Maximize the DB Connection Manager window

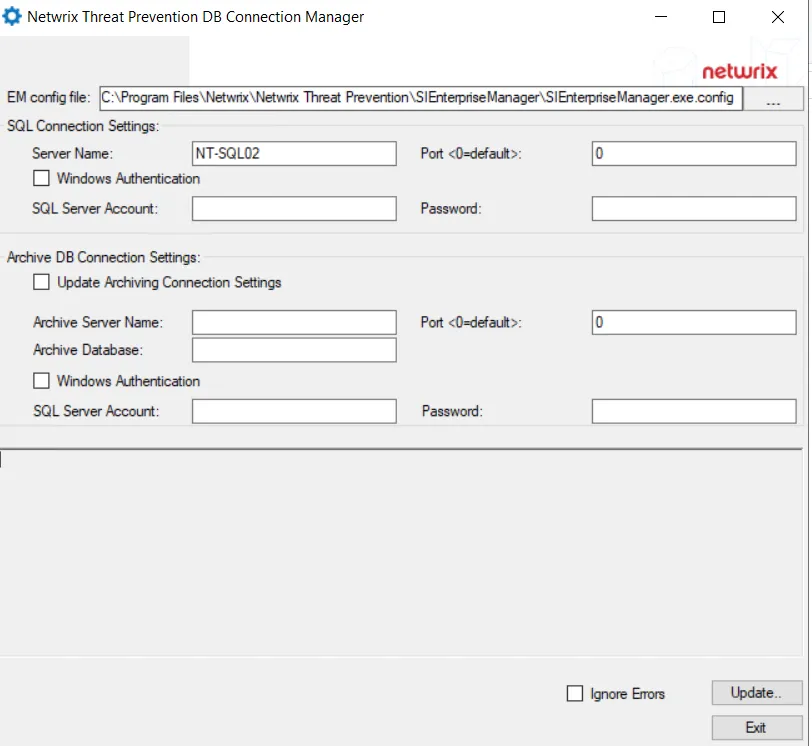point(719,17)
